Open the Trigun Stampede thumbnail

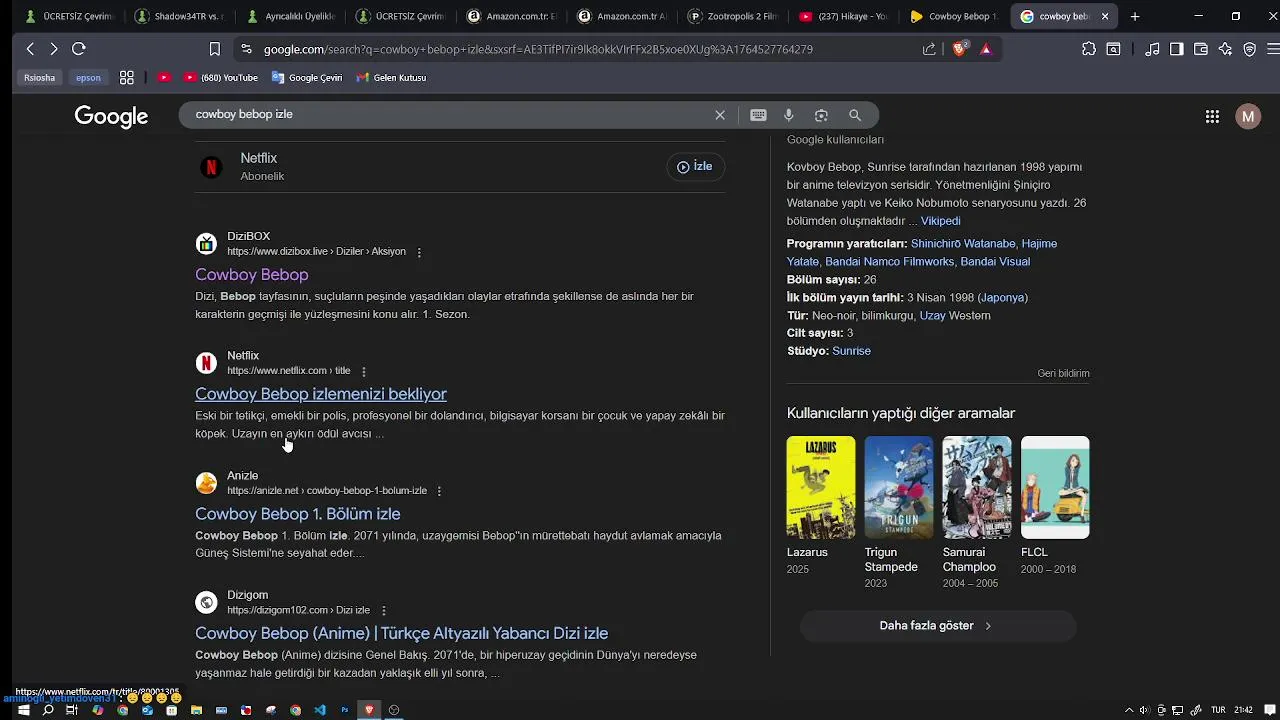899,487
